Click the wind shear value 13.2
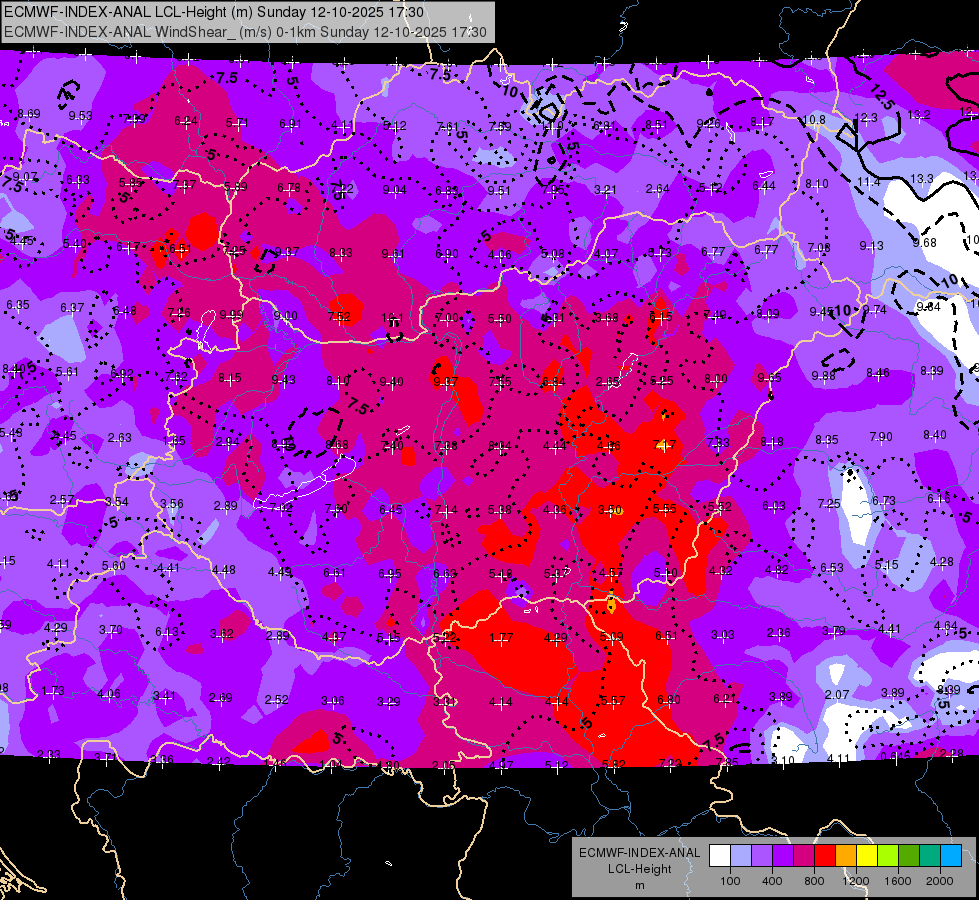Viewport: 979px width, 900px height. click(918, 115)
